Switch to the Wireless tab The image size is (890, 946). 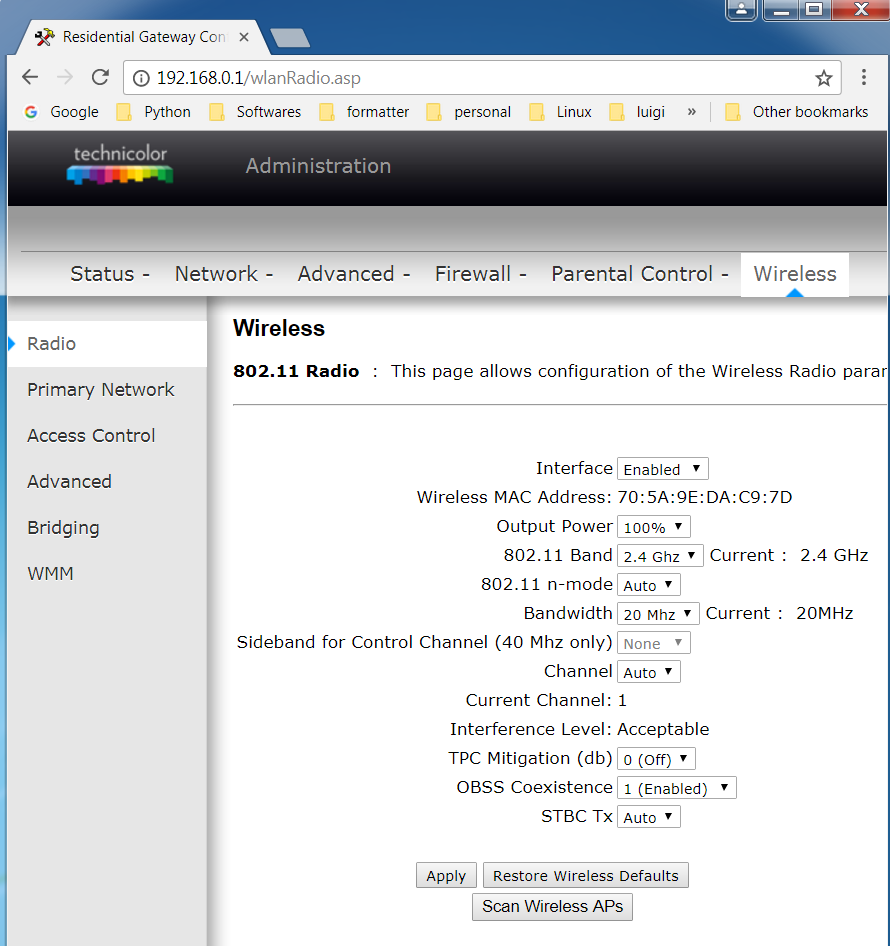(x=794, y=273)
